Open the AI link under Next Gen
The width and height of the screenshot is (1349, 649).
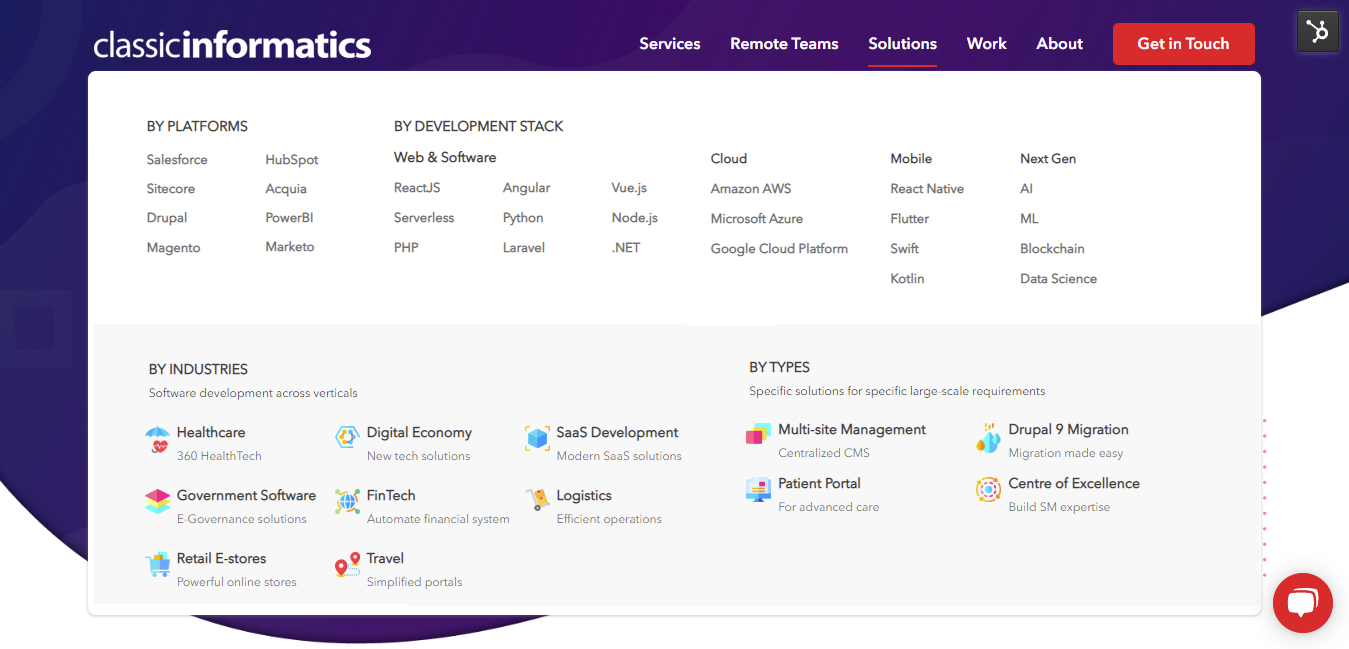pyautogui.click(x=1026, y=189)
